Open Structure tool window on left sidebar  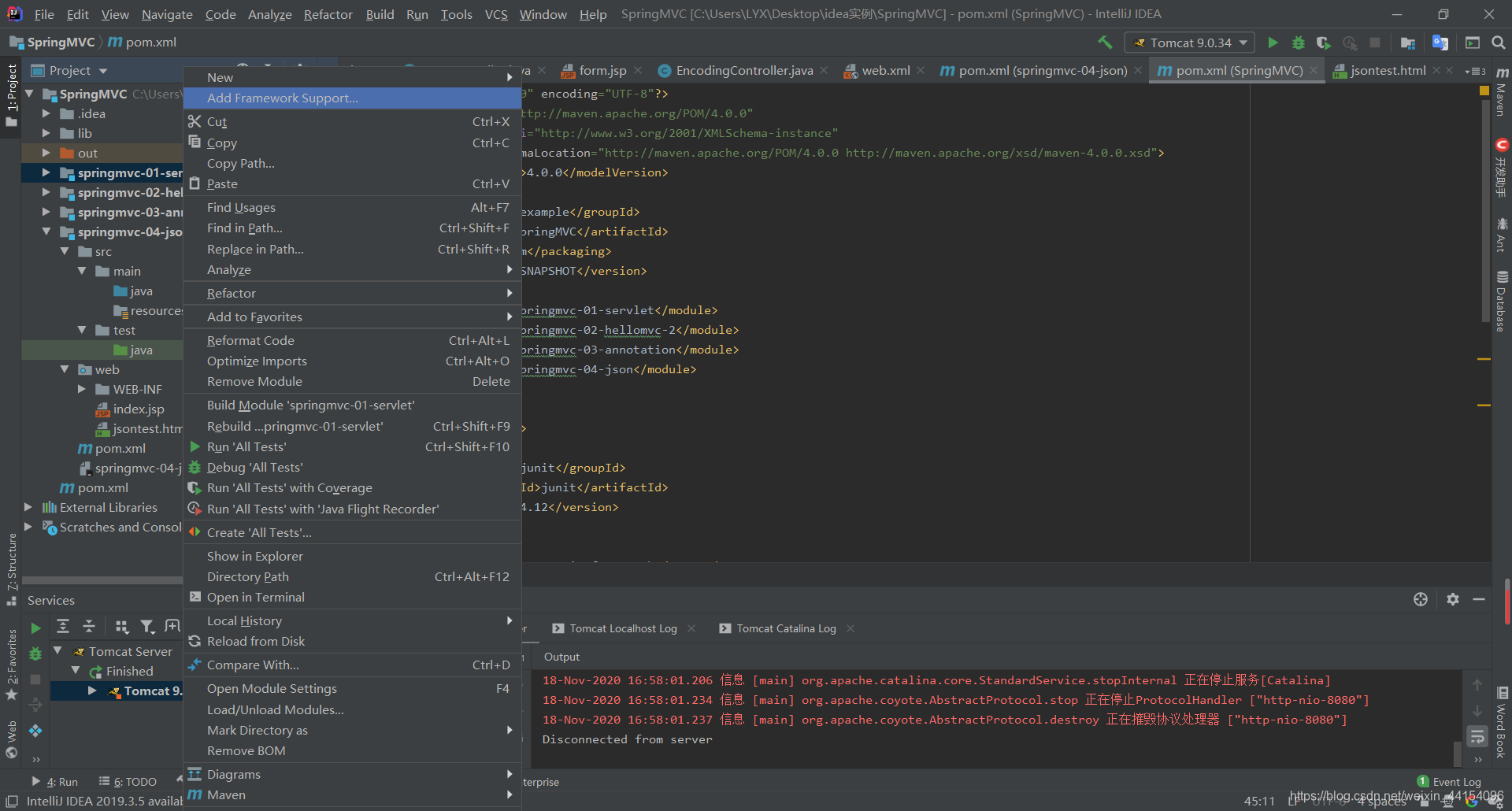[x=12, y=569]
